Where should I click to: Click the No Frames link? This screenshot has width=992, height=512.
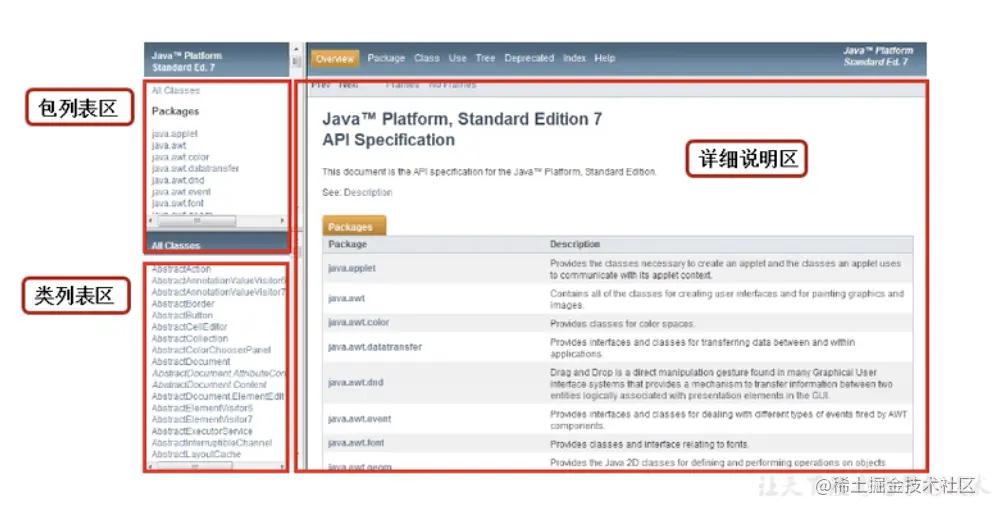click(x=452, y=85)
